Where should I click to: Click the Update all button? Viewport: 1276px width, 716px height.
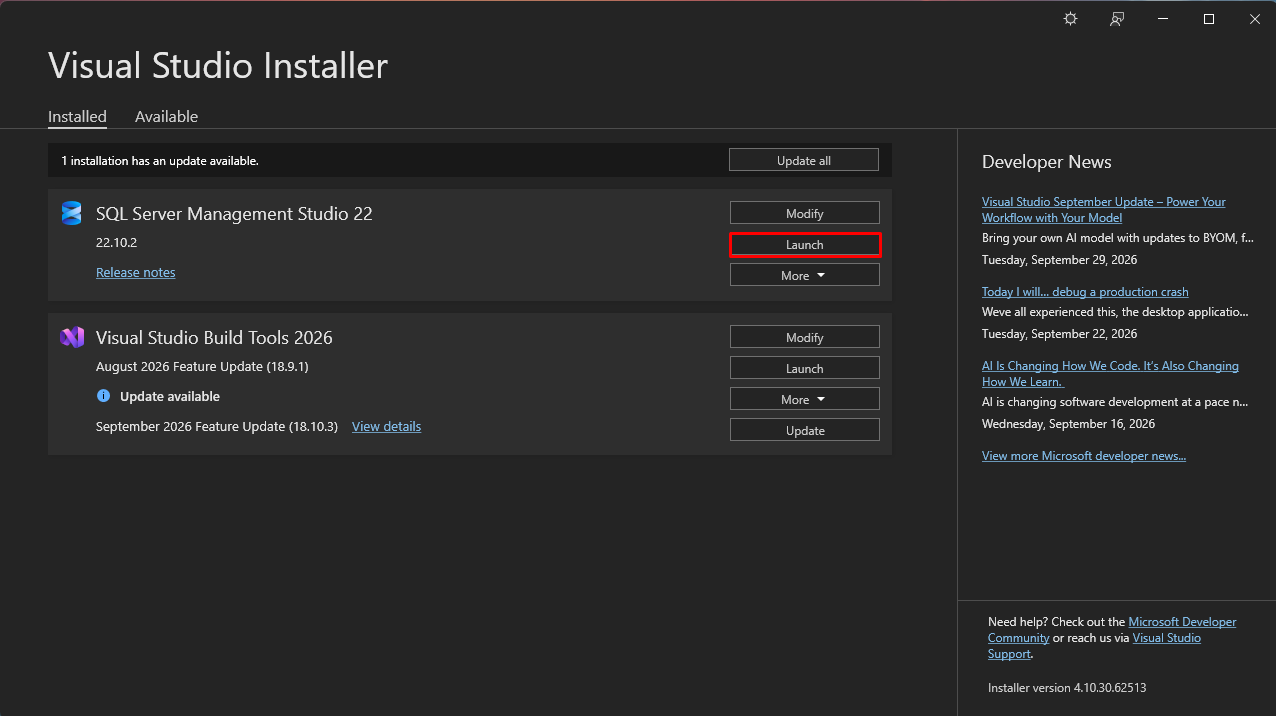pyautogui.click(x=804, y=160)
